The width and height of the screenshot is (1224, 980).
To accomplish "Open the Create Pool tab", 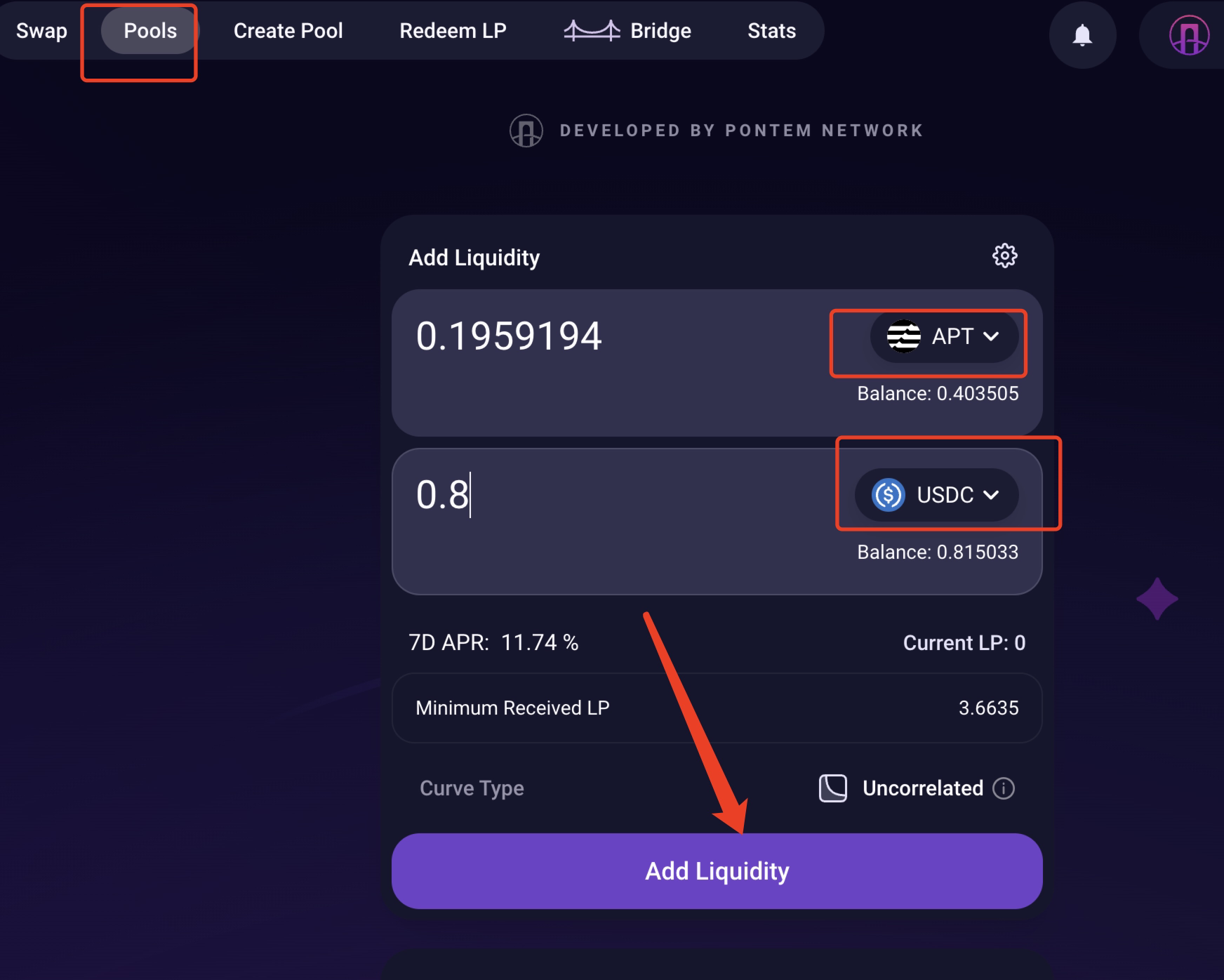I will point(288,31).
